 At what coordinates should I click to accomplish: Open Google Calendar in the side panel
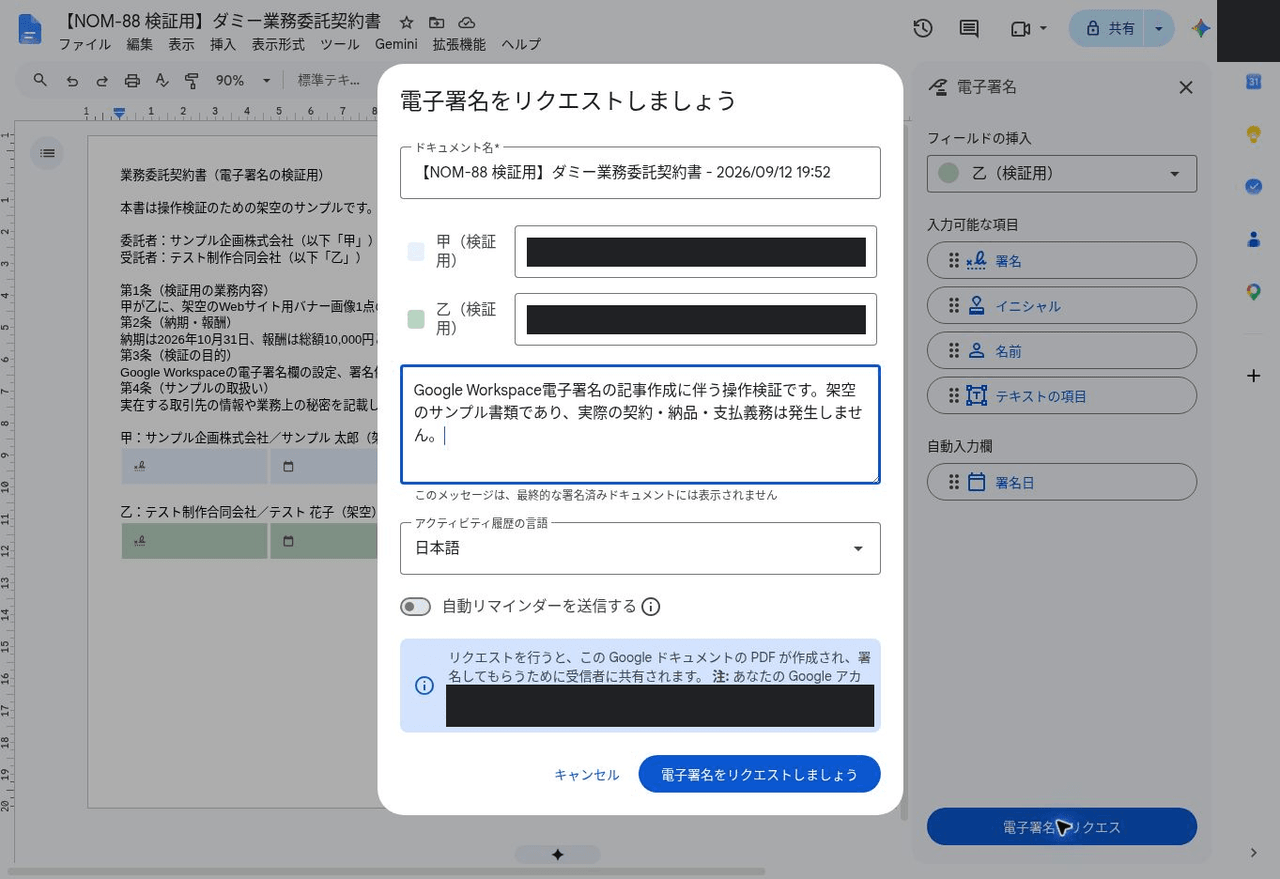click(x=1253, y=81)
